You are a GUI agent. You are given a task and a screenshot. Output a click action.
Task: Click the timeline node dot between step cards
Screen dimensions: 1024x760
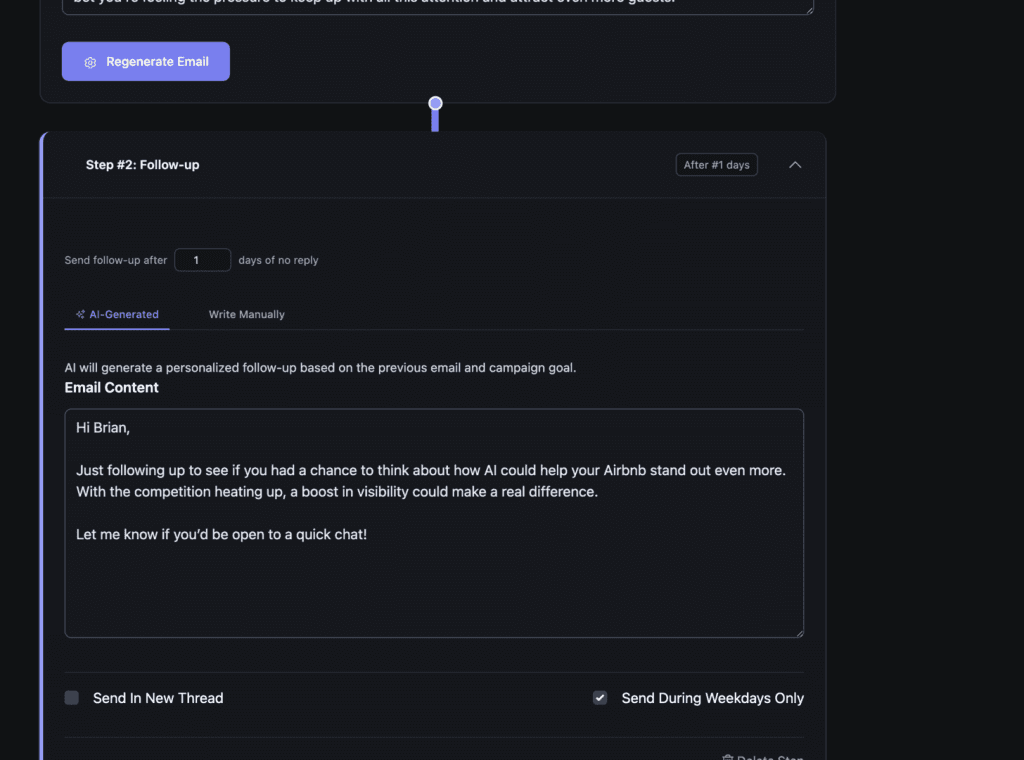pyautogui.click(x=435, y=102)
